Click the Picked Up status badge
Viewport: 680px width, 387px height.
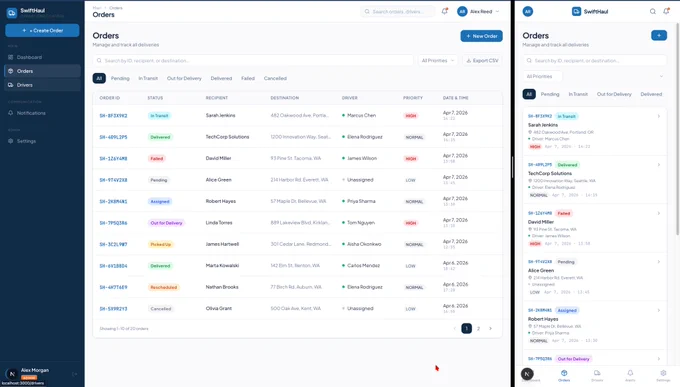(x=160, y=244)
